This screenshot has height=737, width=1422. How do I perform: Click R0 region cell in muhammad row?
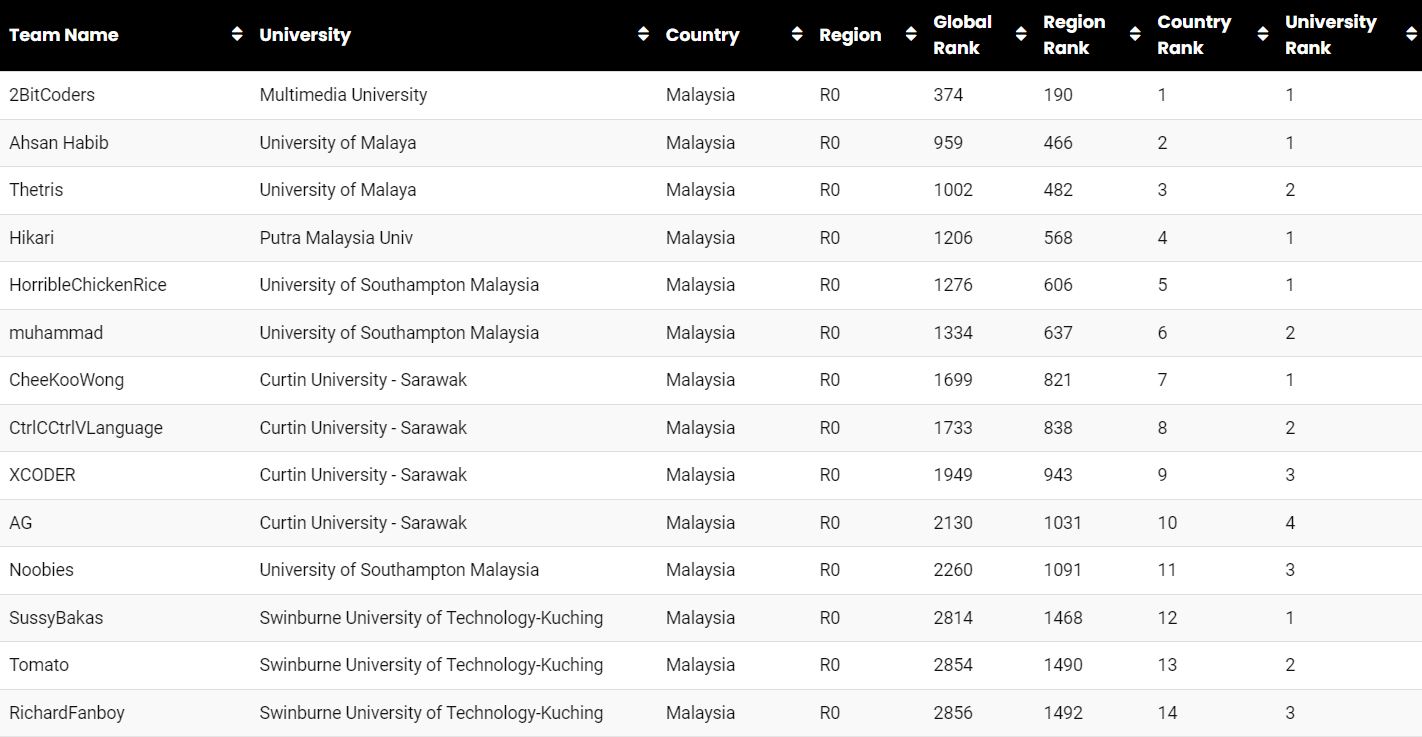coord(830,333)
